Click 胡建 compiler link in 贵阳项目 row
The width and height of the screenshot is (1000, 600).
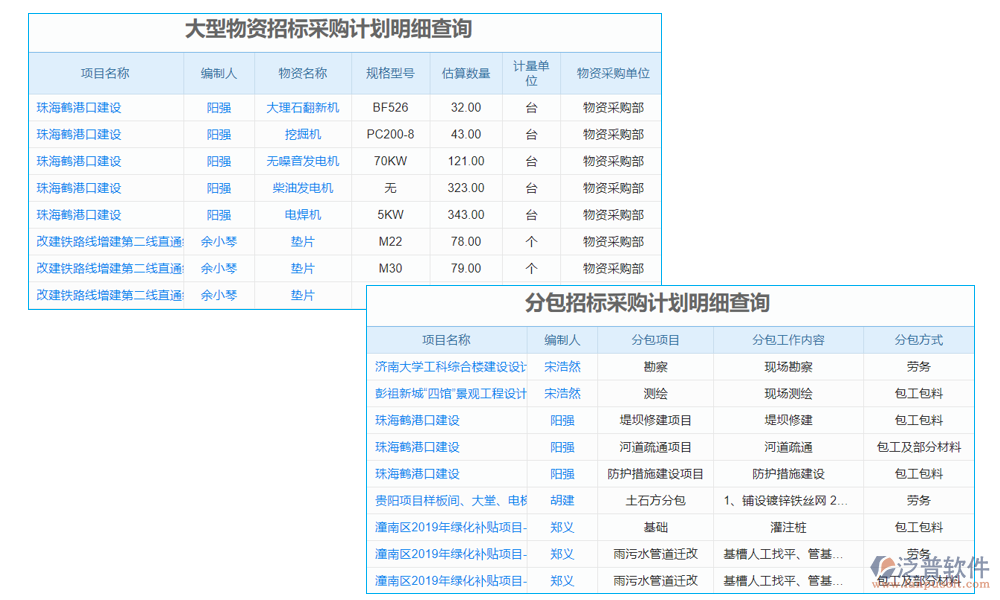coord(562,500)
